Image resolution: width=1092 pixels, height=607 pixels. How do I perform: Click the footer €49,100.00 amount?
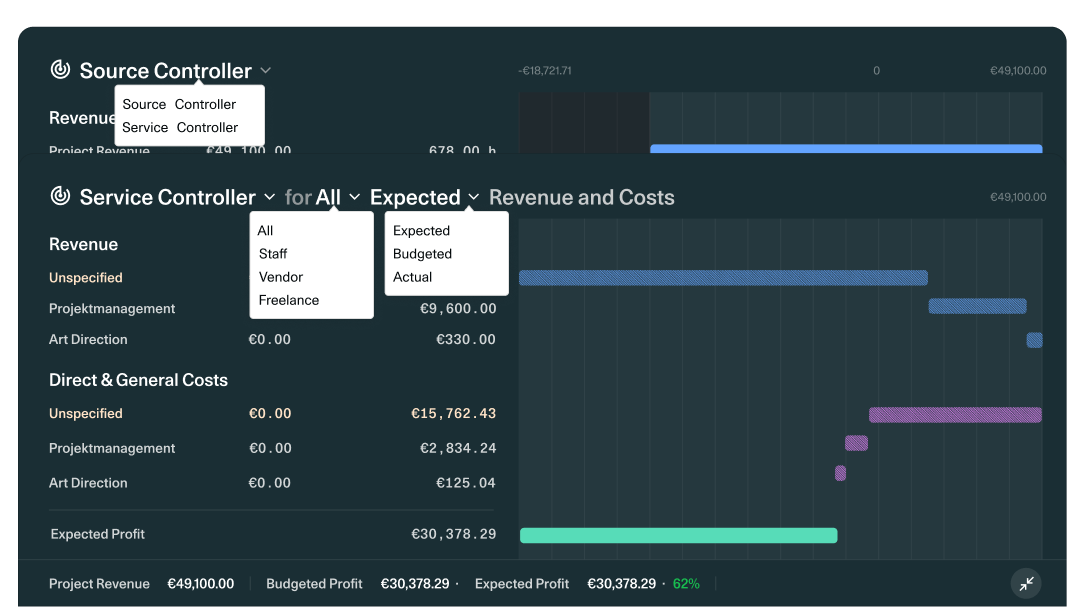click(x=201, y=584)
